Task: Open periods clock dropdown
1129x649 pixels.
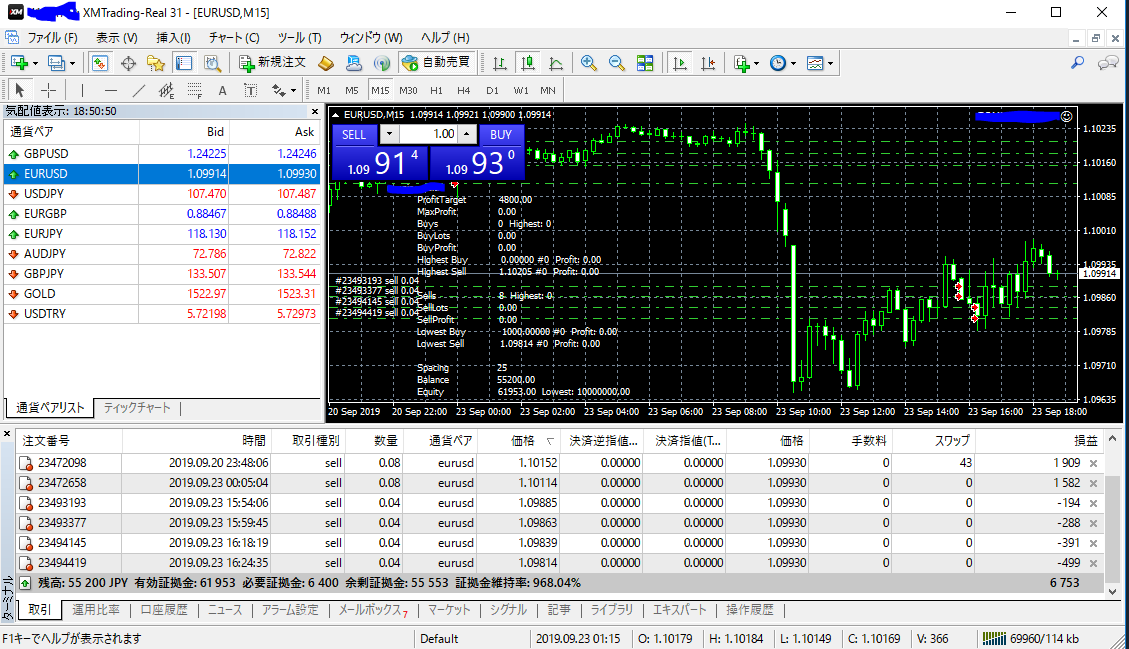Action: (x=783, y=63)
